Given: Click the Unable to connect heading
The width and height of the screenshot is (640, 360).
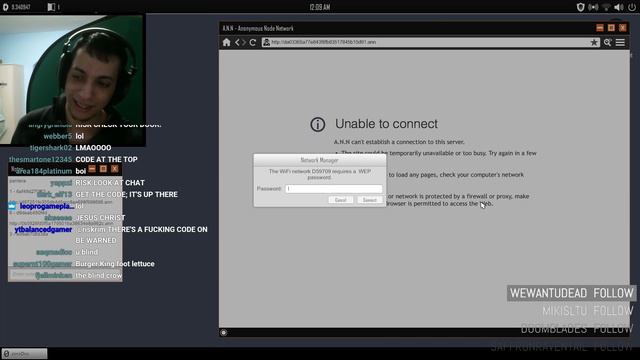Looking at the screenshot, I should [x=386, y=124].
